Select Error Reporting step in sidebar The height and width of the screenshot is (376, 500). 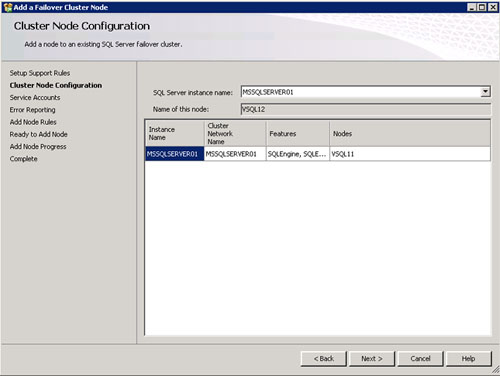[x=32, y=110]
